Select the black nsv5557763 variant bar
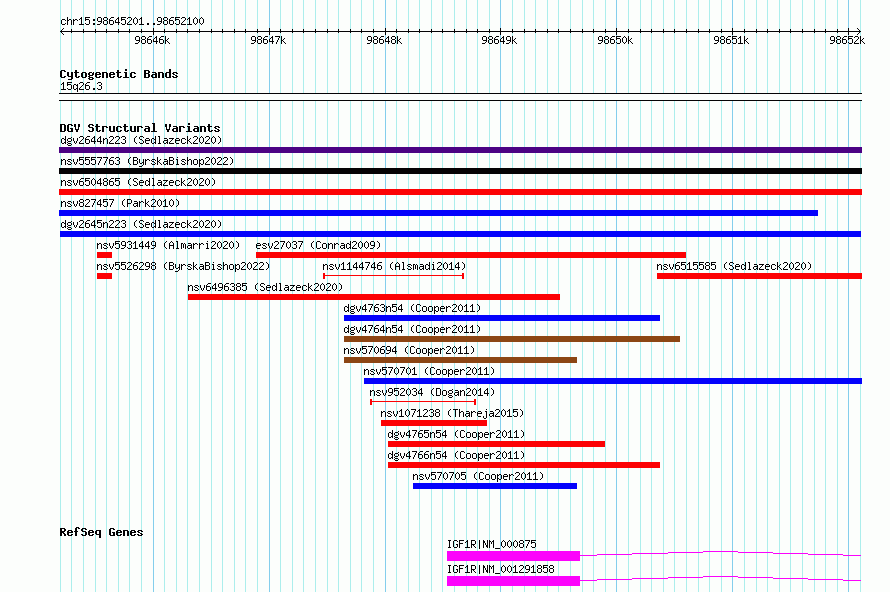890x592 pixels. point(460,171)
